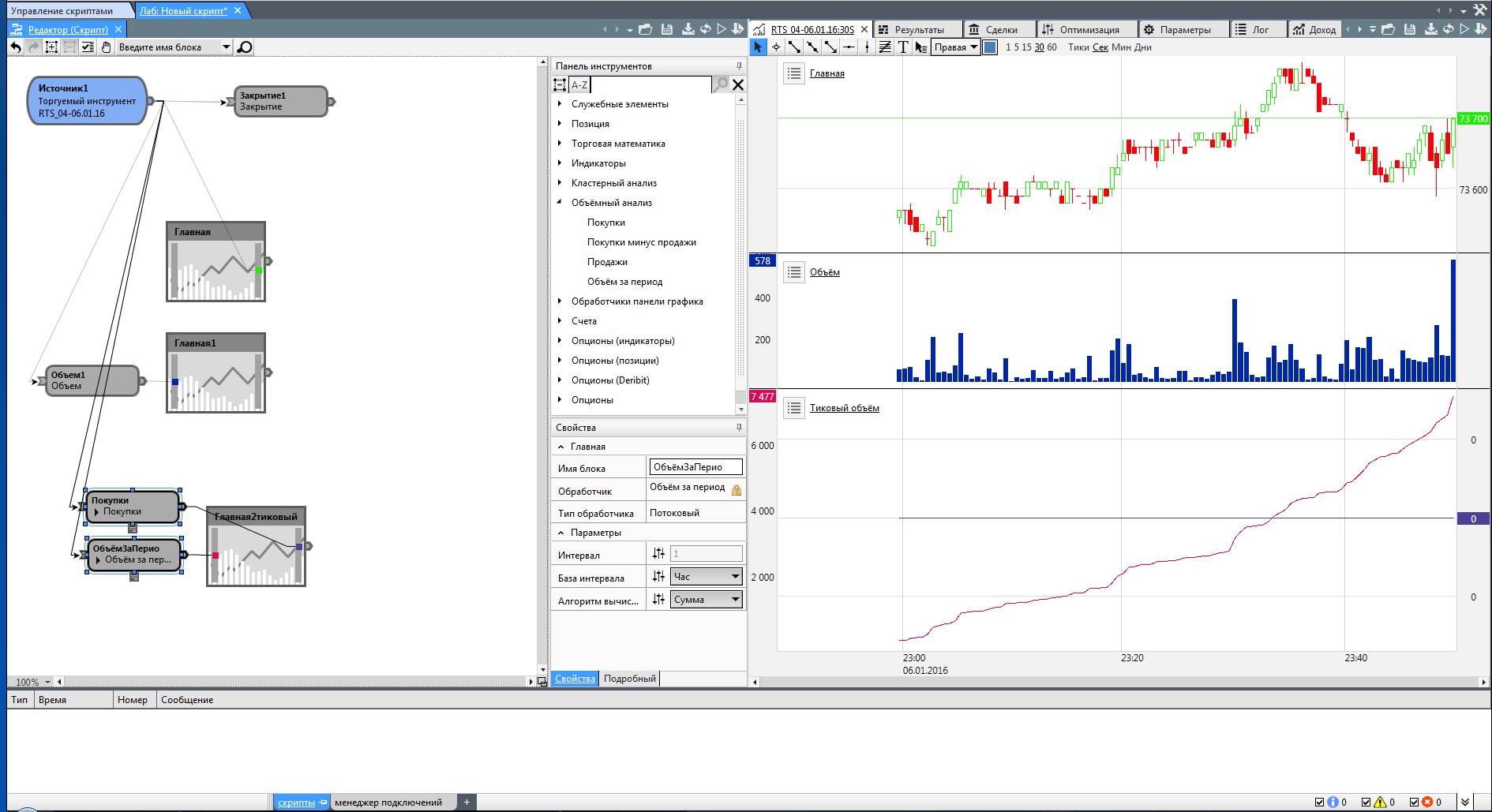This screenshot has height=812, width=1492.
Task: Open the Алгоритм dropdown showing Сумма
Action: [706, 600]
